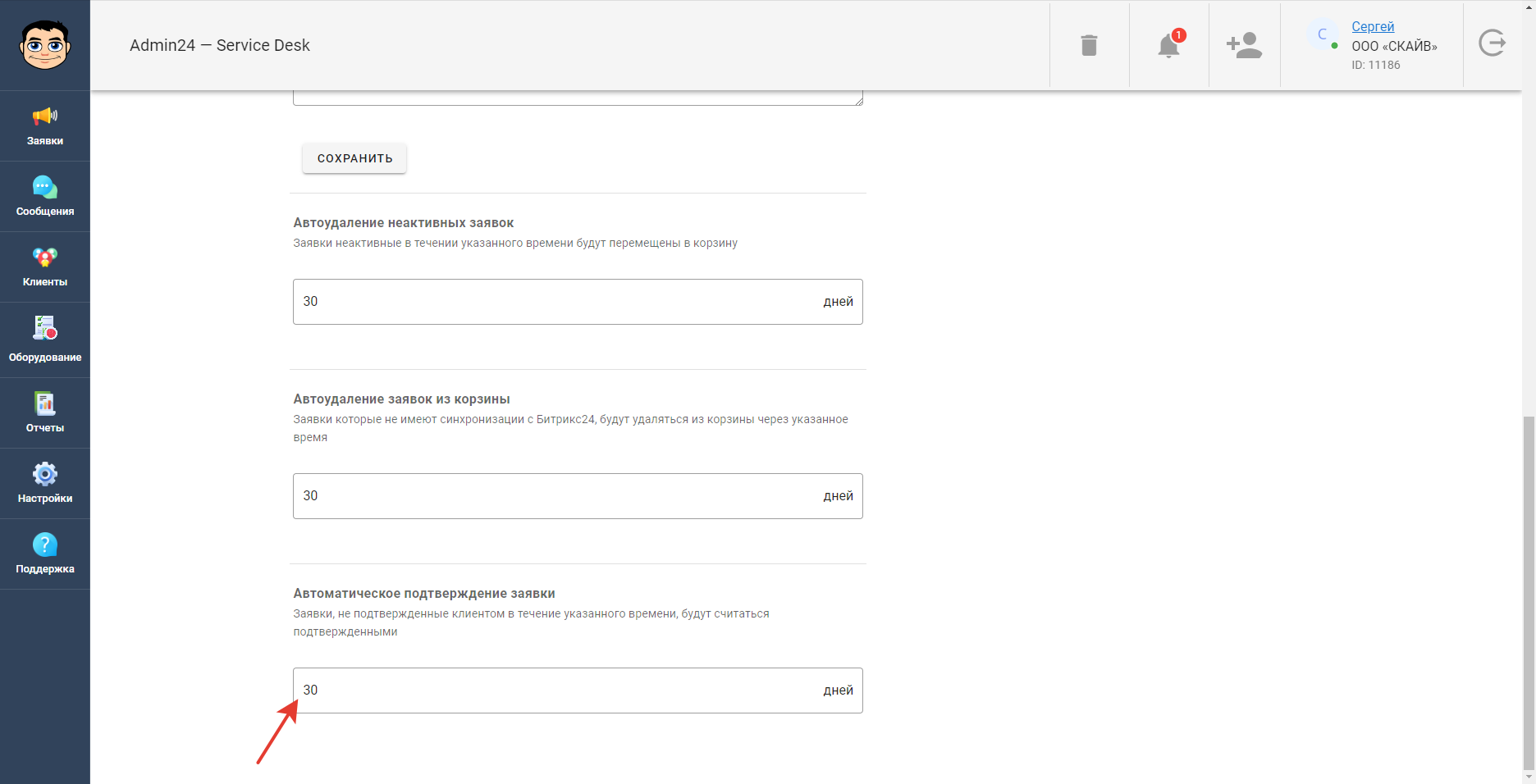
Task: Open the Сергей profile link
Action: pyautogui.click(x=1373, y=26)
